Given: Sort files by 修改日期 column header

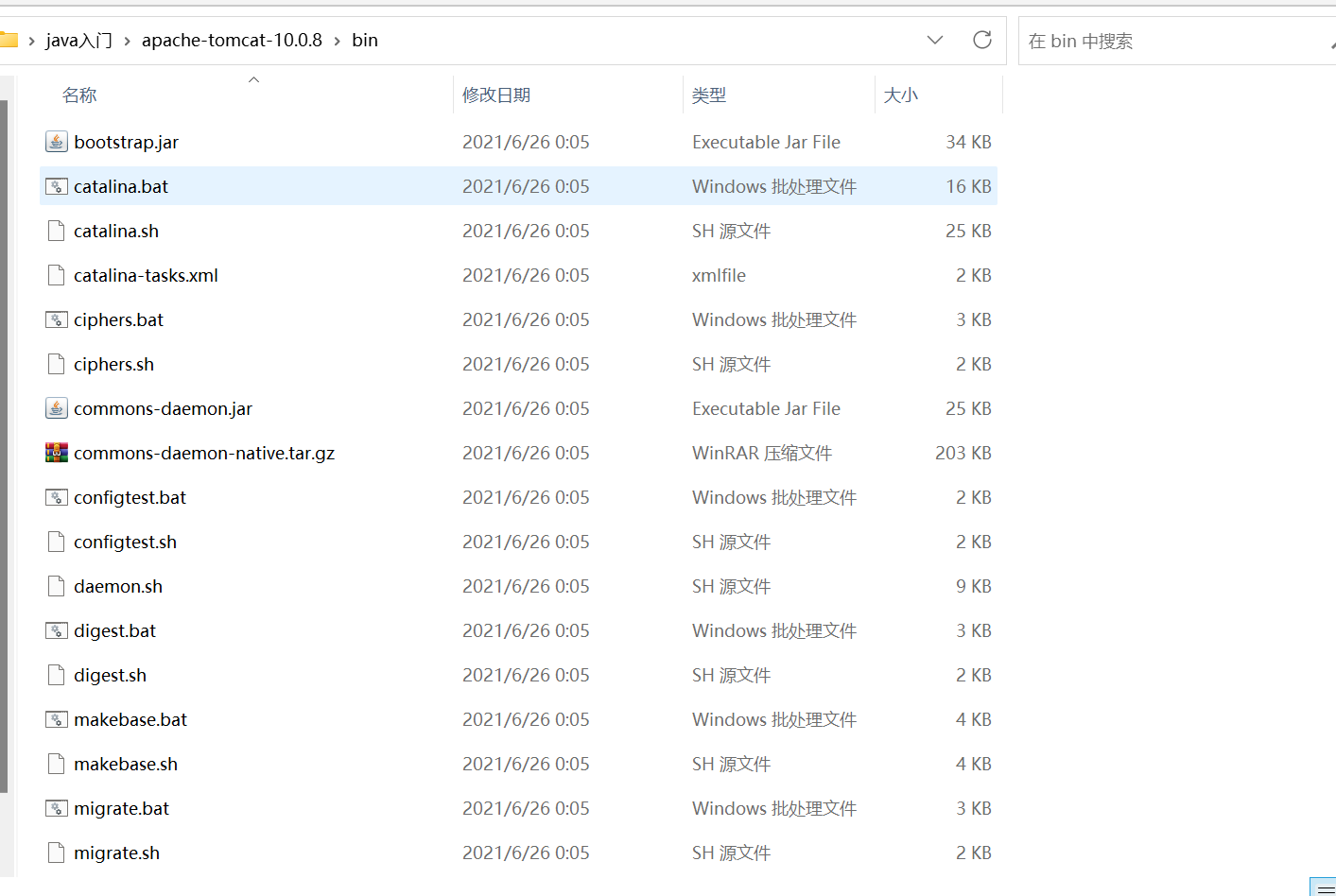Looking at the screenshot, I should point(496,95).
